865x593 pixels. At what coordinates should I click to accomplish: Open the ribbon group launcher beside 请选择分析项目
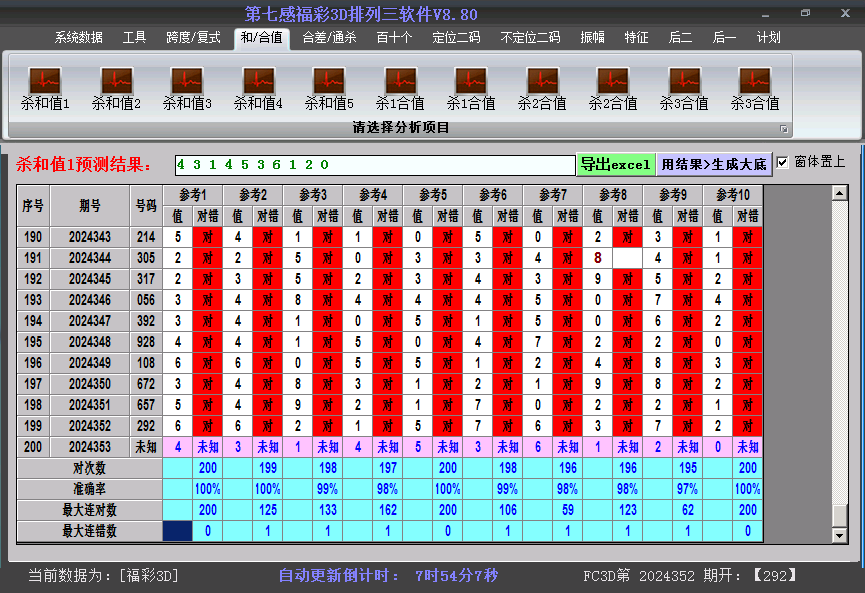tap(784, 129)
